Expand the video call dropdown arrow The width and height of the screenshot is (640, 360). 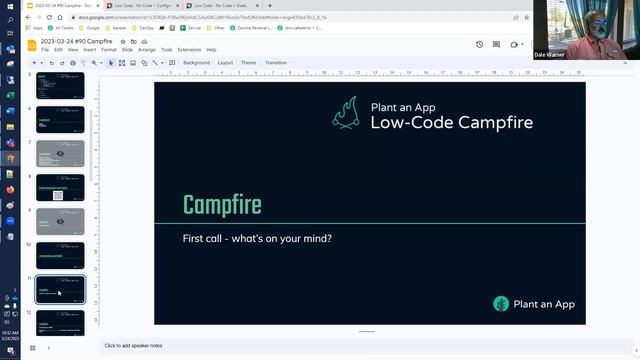coord(522,44)
